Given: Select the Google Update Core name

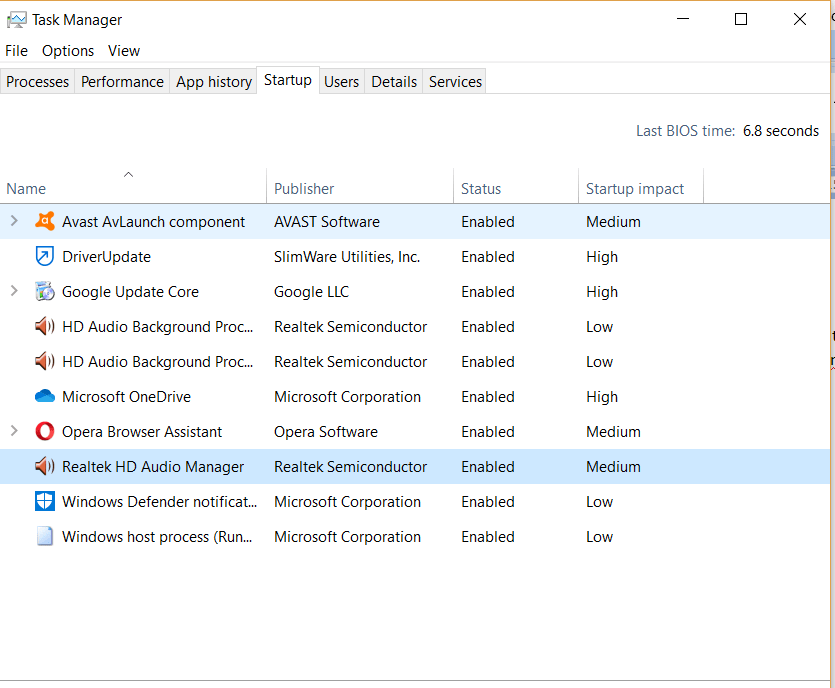Looking at the screenshot, I should [130, 292].
